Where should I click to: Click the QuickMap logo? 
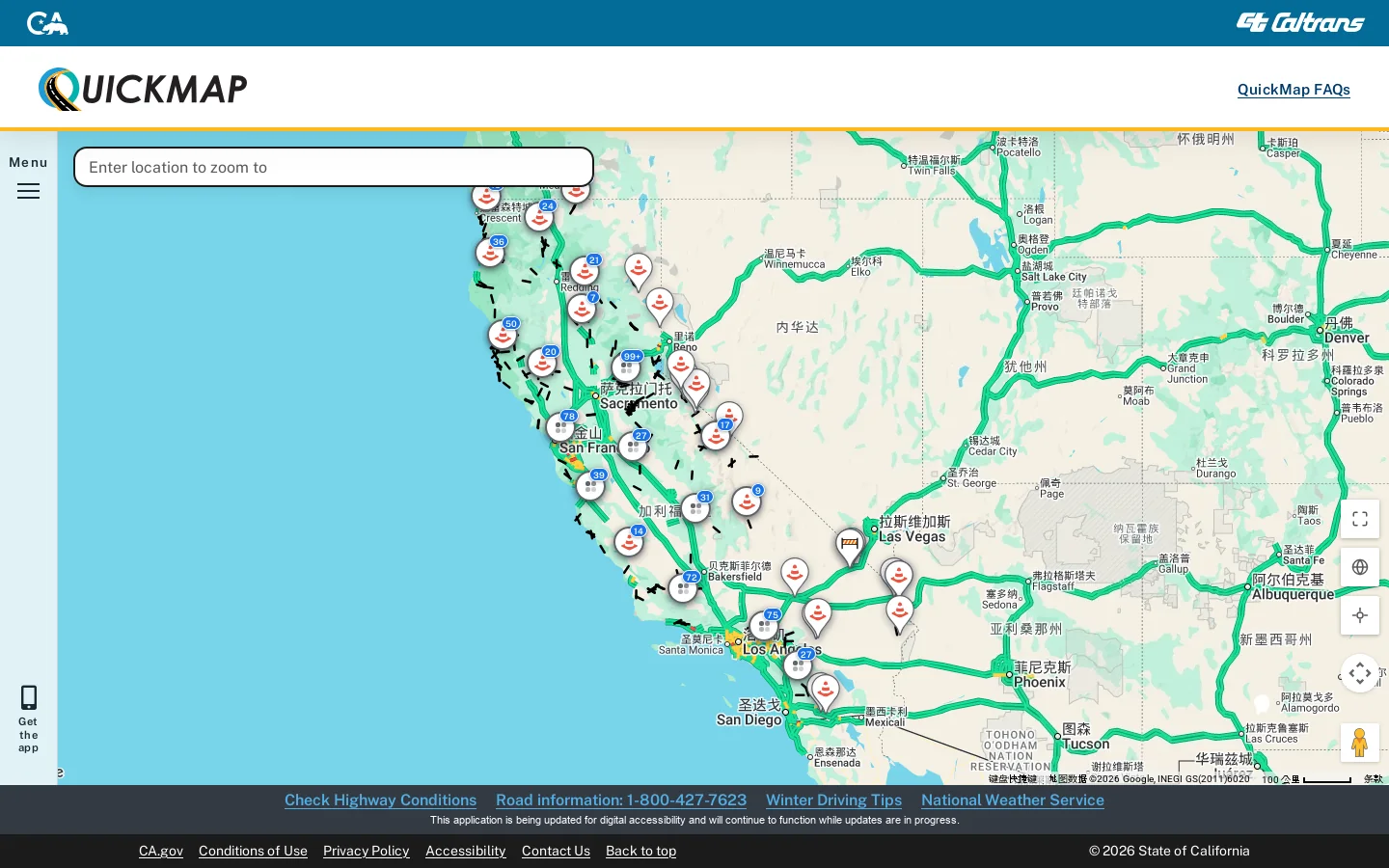tap(143, 89)
